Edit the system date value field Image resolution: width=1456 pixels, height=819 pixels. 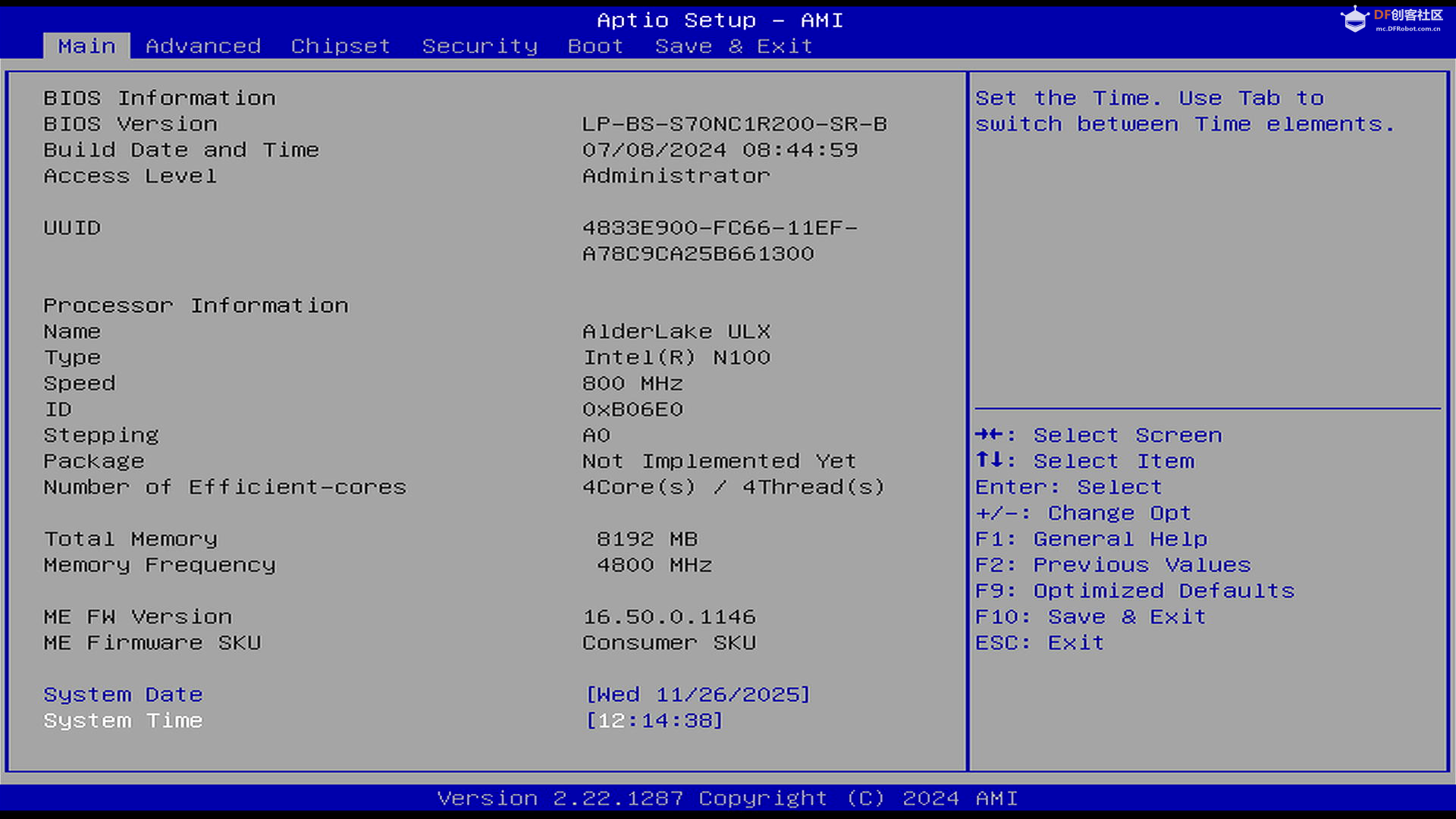698,695
